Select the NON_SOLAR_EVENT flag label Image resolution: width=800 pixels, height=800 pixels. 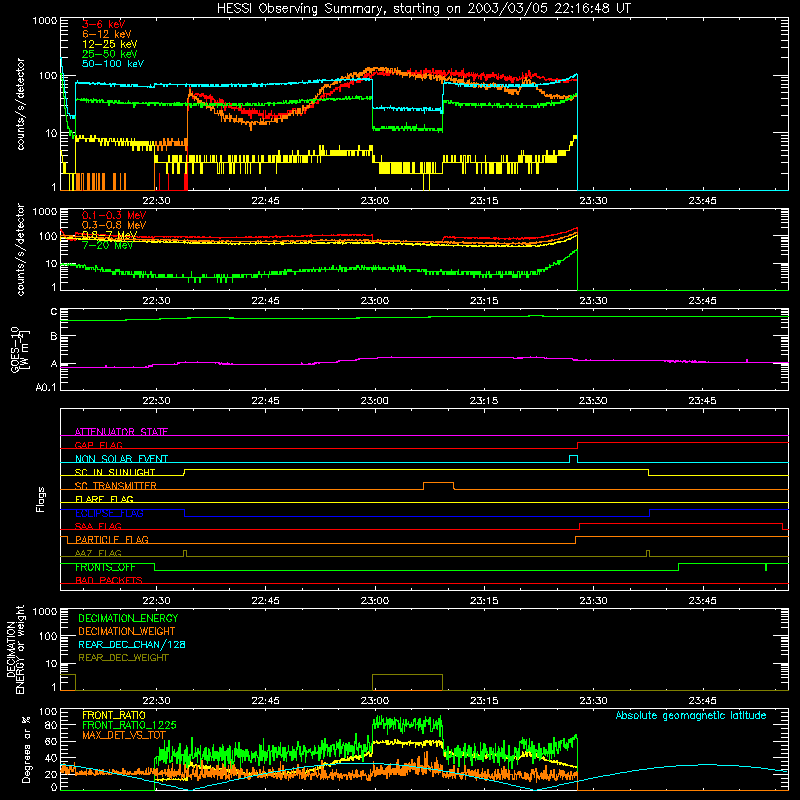pyautogui.click(x=121, y=459)
